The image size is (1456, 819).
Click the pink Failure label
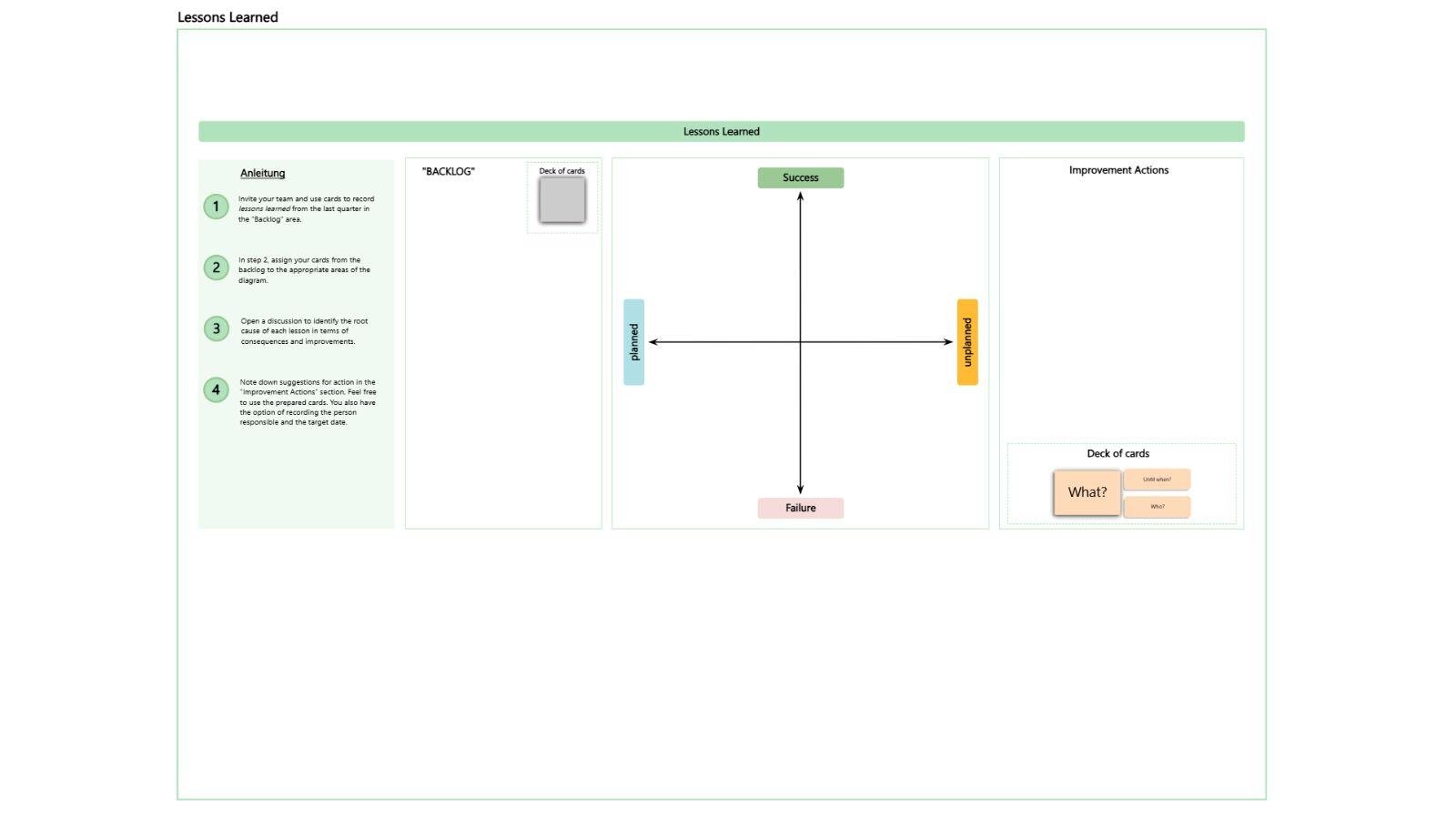(x=800, y=509)
